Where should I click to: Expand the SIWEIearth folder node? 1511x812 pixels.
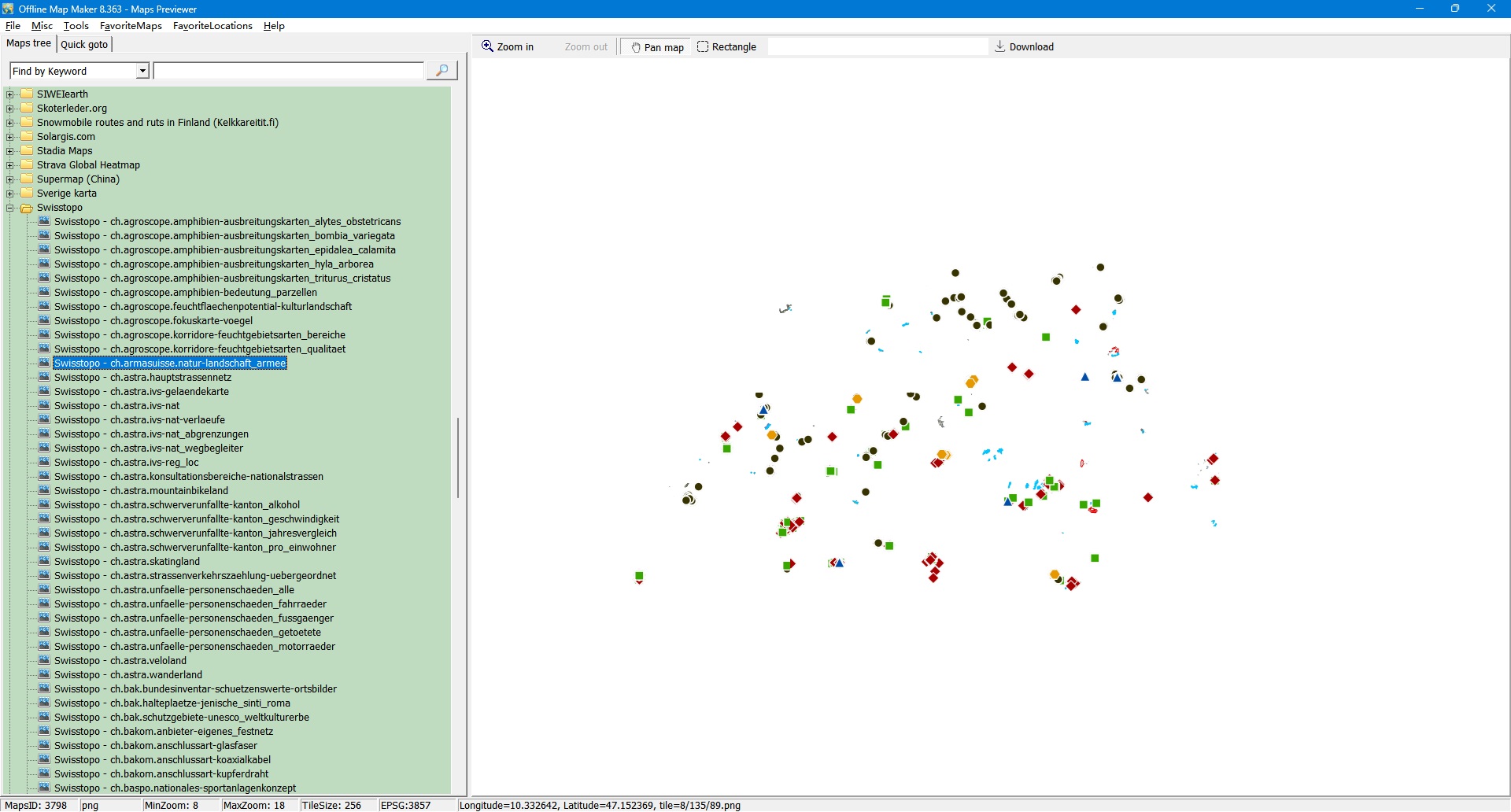(10, 94)
